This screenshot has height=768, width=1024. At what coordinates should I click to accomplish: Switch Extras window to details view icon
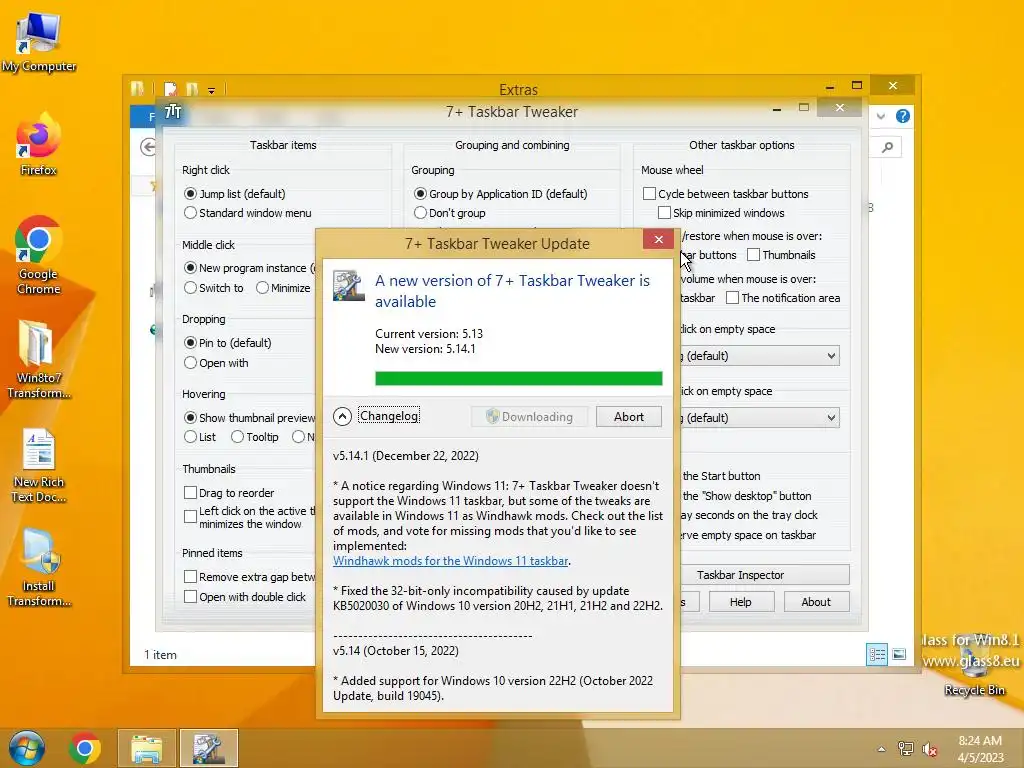pos(876,654)
